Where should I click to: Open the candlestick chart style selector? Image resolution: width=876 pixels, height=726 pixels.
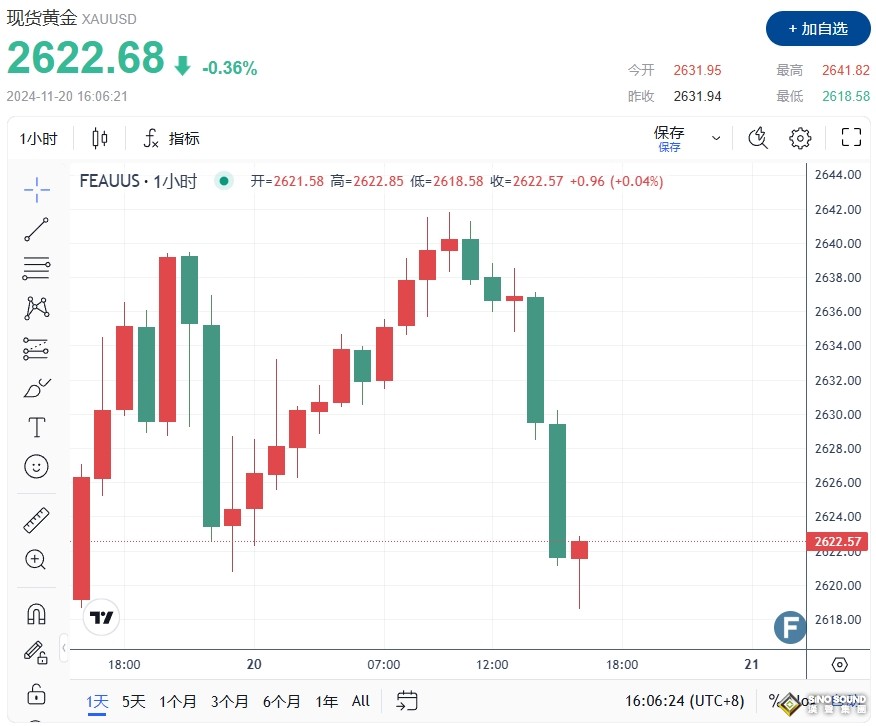(x=99, y=138)
